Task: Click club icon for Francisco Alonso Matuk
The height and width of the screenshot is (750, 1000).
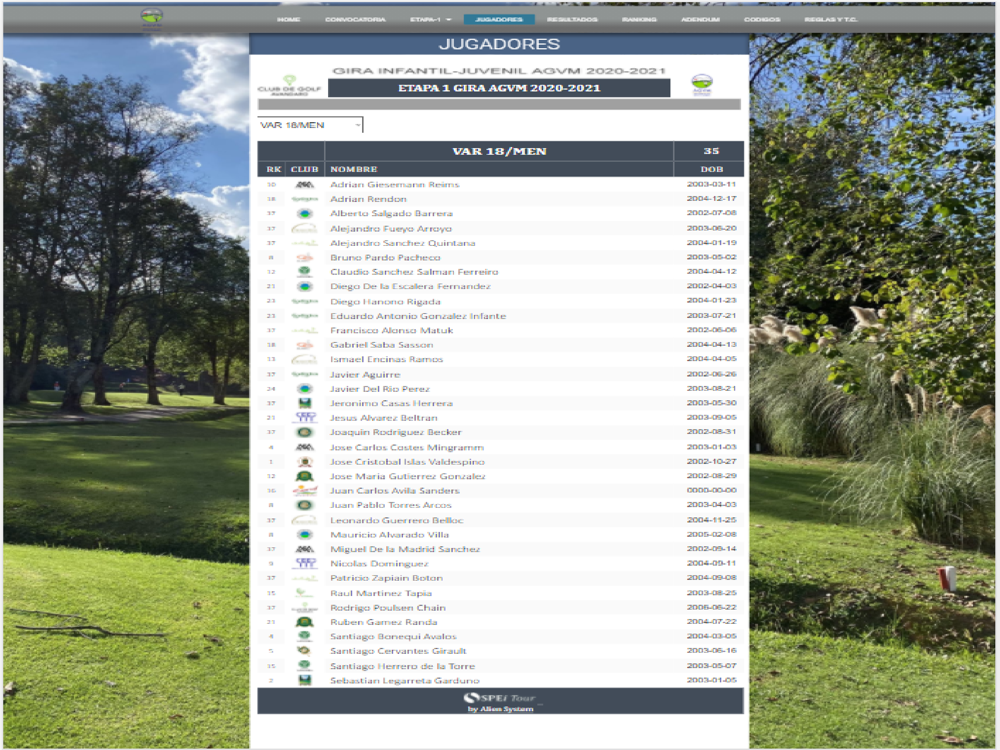Action: click(305, 330)
